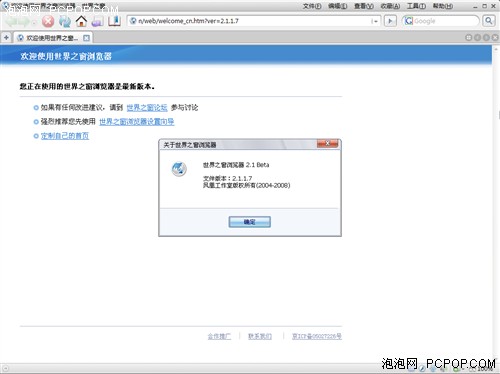Open the small history dropdown beside forward arrow
The height and width of the screenshot is (374, 500).
pos(34,23)
